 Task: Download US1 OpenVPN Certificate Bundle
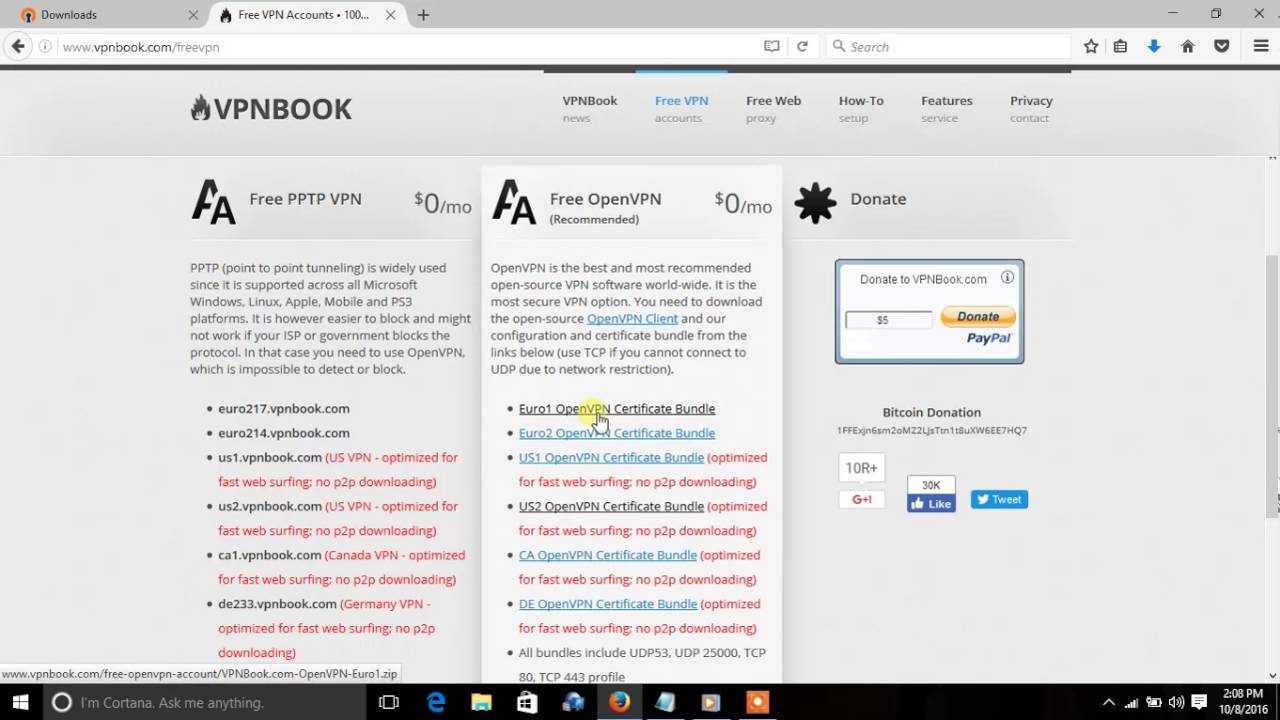(x=611, y=457)
